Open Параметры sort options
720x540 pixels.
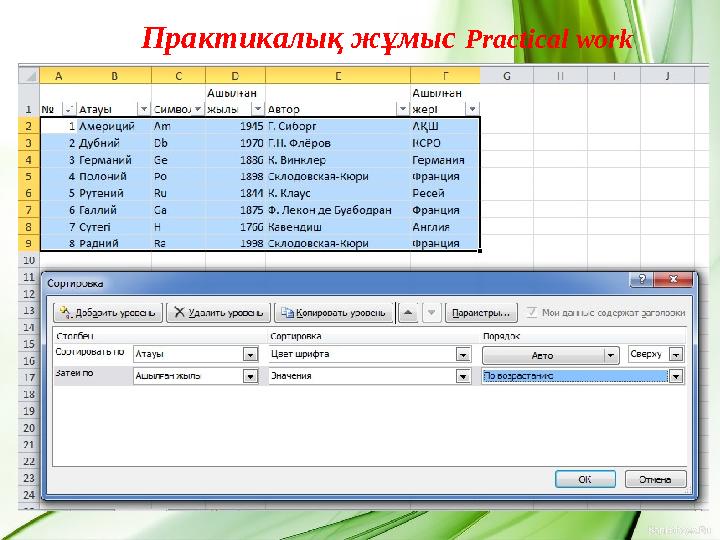tap(481, 313)
